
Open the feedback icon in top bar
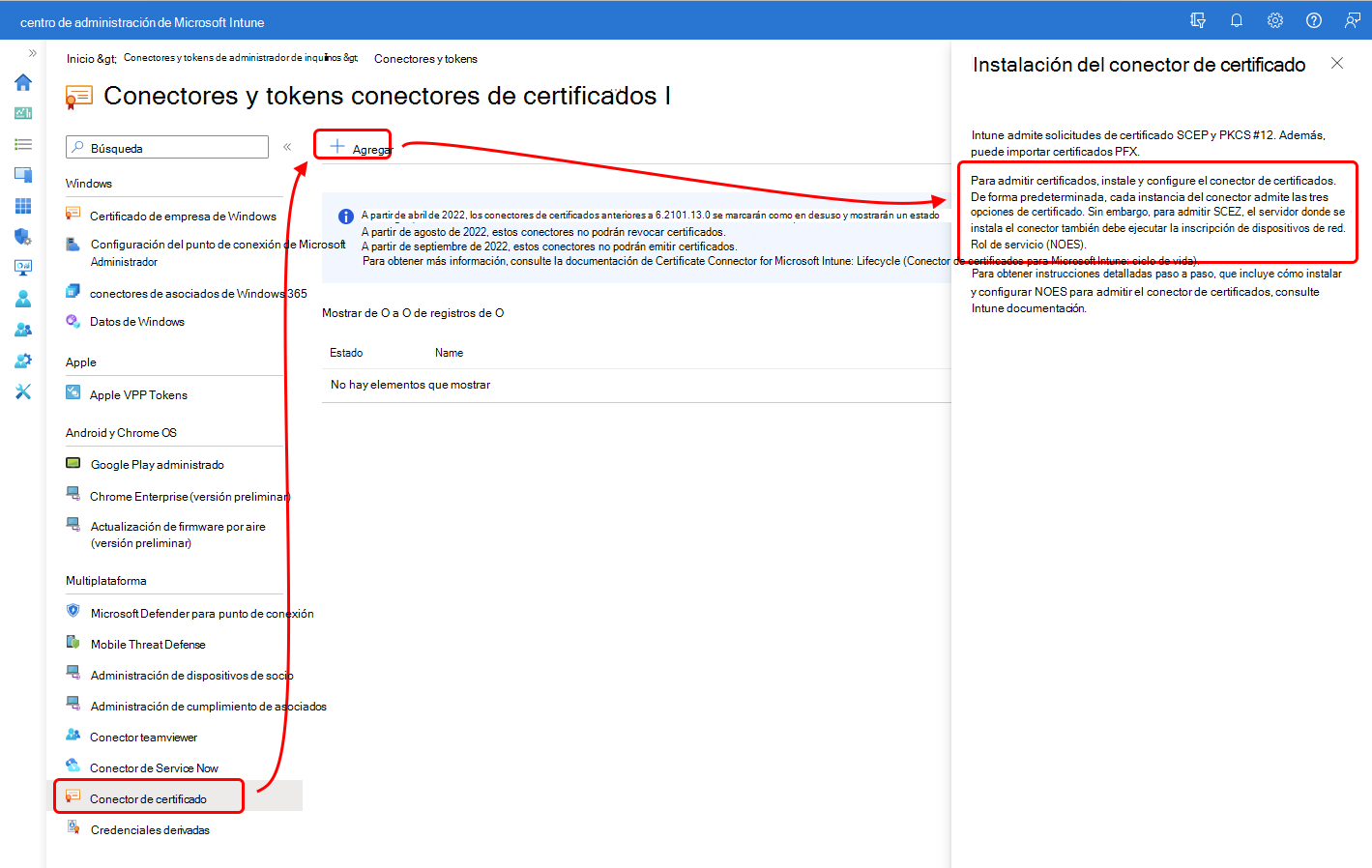point(1353,20)
